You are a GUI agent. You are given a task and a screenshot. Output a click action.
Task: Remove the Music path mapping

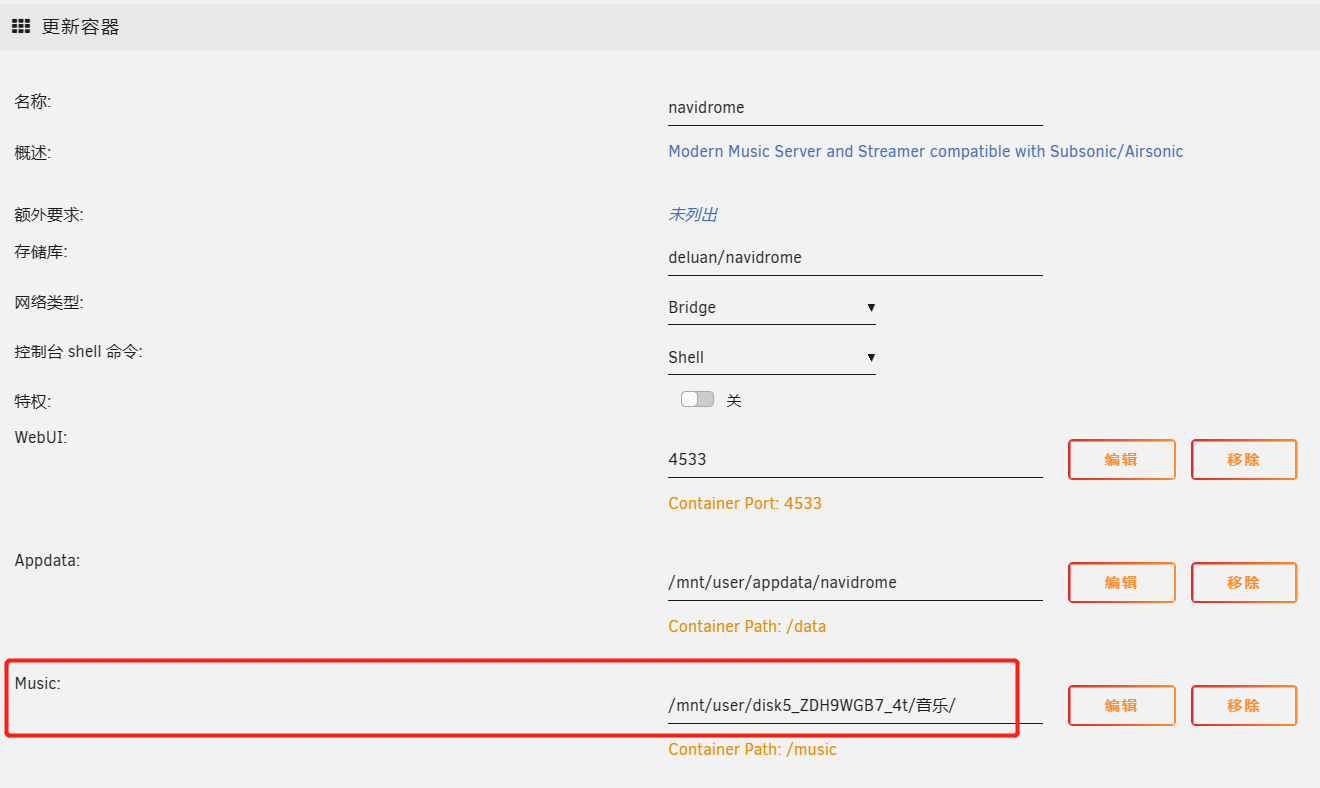tap(1243, 706)
